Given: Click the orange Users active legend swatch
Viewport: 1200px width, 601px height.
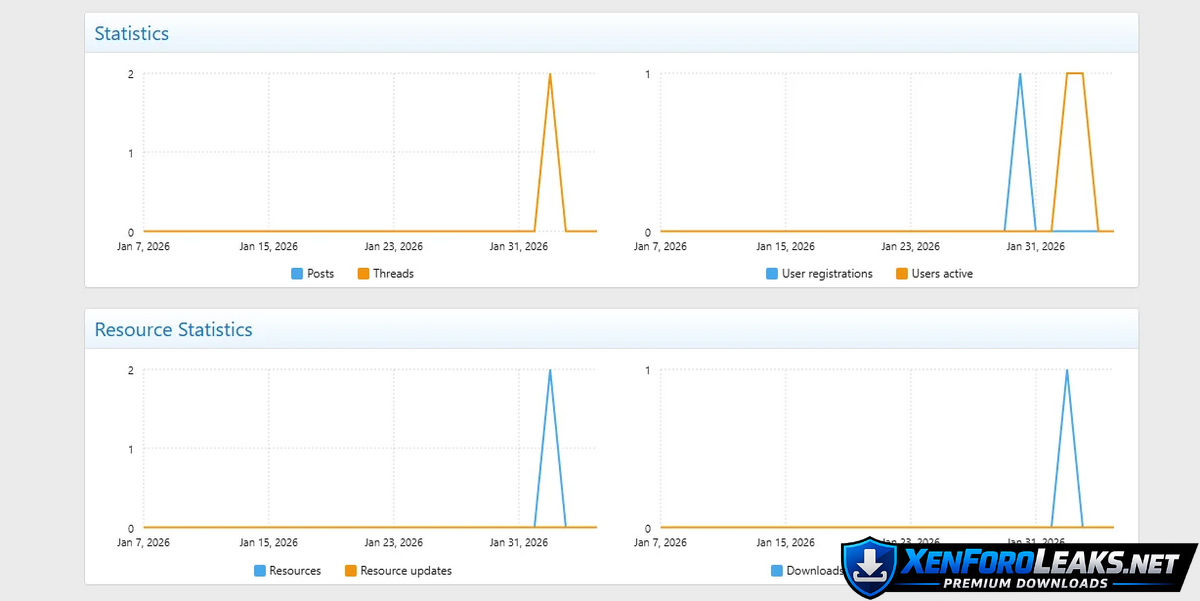Looking at the screenshot, I should point(902,274).
